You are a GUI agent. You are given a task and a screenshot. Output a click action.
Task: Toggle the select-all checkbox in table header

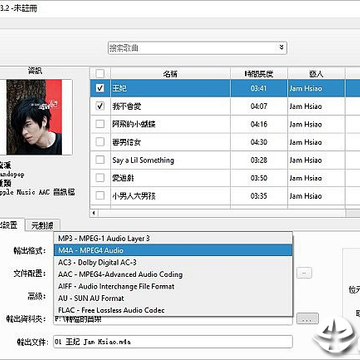click(100, 73)
